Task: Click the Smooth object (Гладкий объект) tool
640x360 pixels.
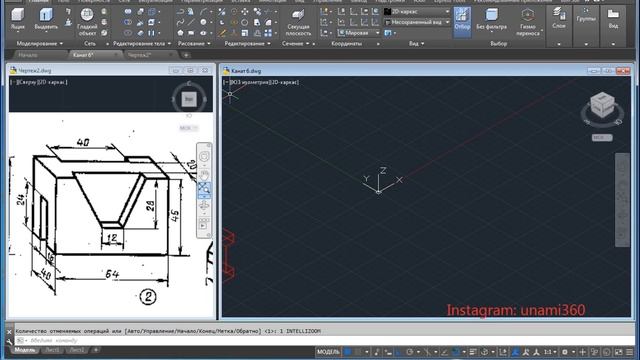Action: [x=87, y=21]
